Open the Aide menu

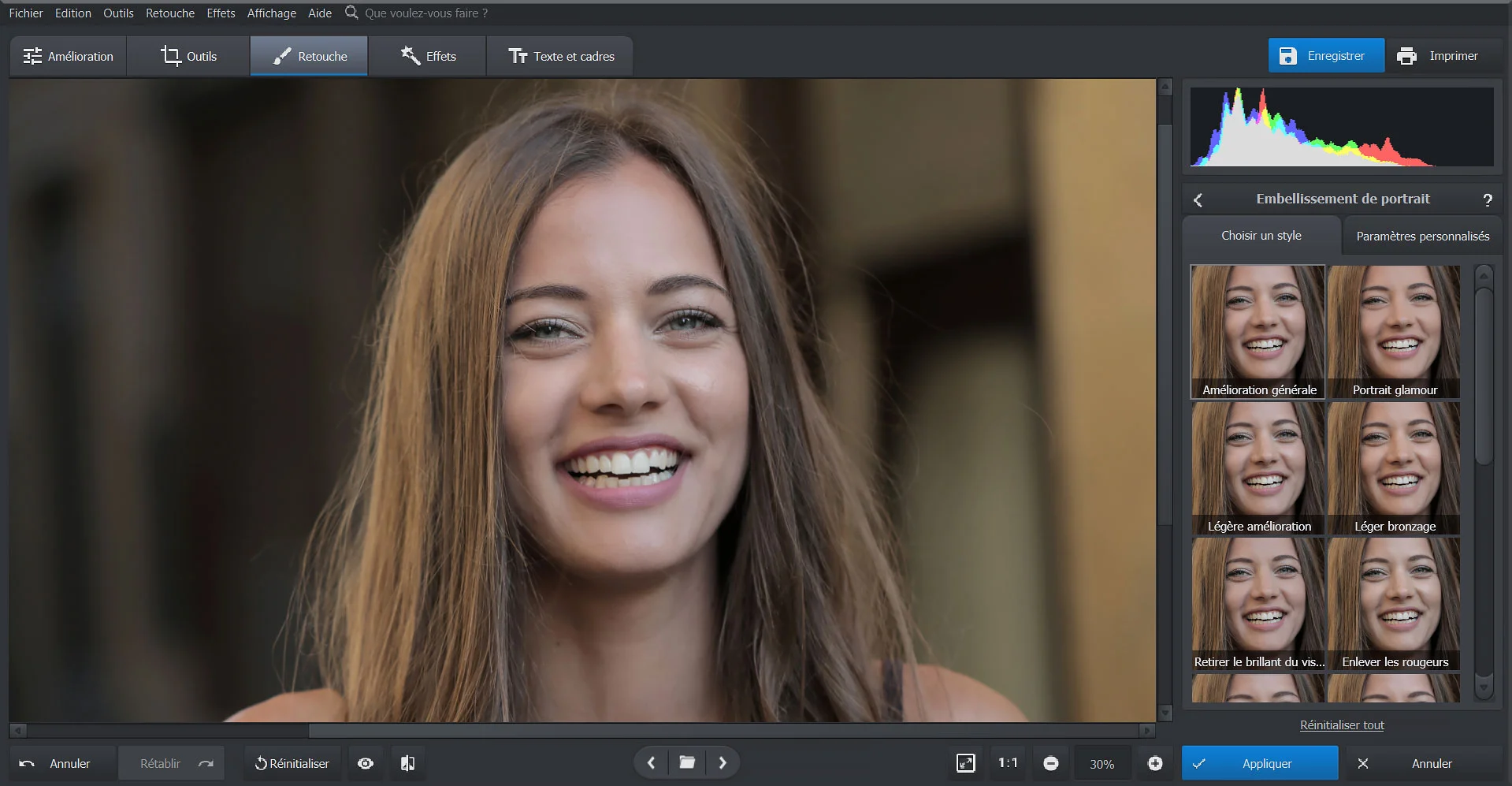coord(320,13)
